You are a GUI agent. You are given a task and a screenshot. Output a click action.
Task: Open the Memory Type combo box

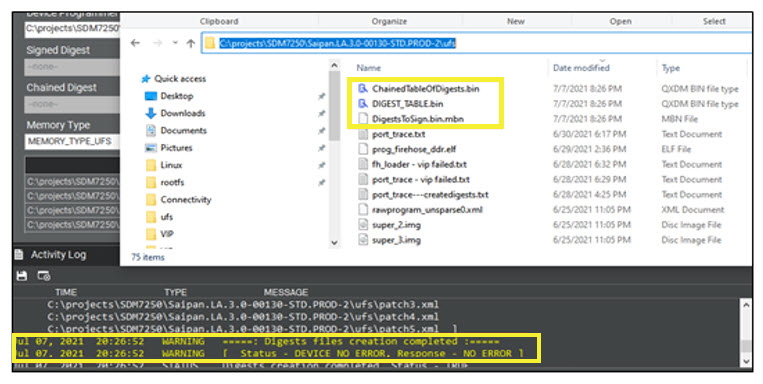72,142
